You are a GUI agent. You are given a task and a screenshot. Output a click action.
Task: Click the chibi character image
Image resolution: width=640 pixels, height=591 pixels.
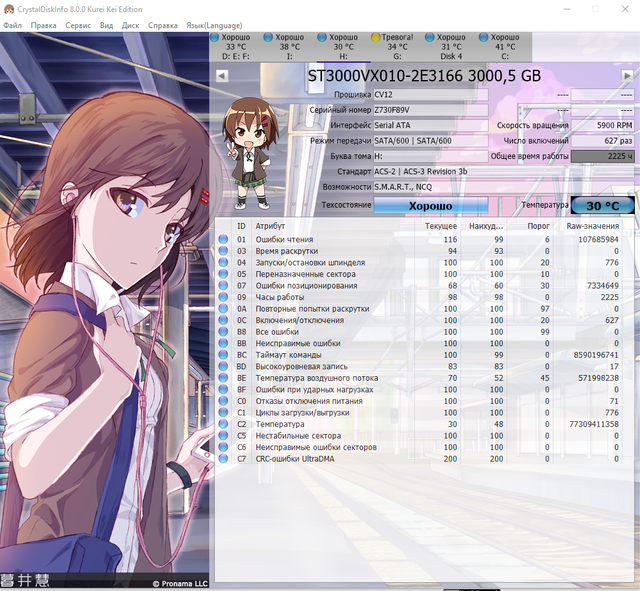[x=250, y=153]
